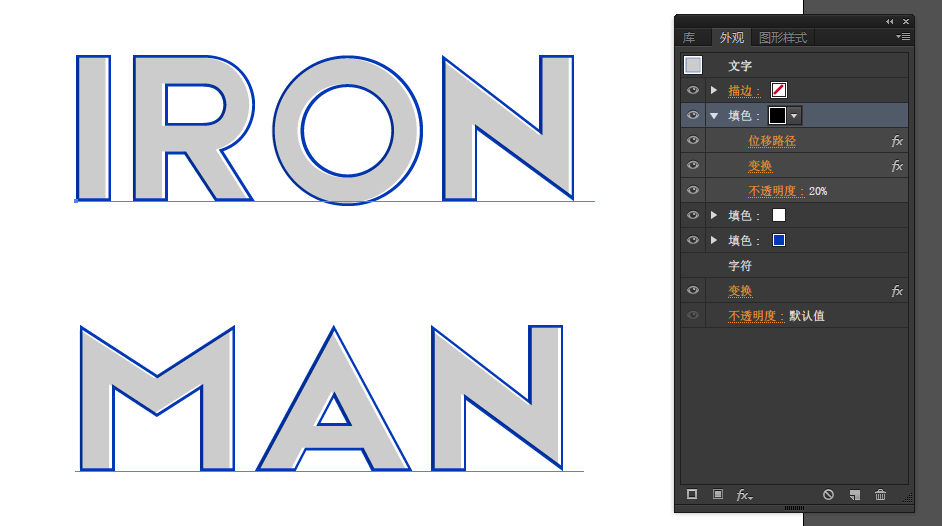Open 不透明度 默认值 opacity link
Image resolution: width=942 pixels, height=526 pixels.
click(756, 316)
